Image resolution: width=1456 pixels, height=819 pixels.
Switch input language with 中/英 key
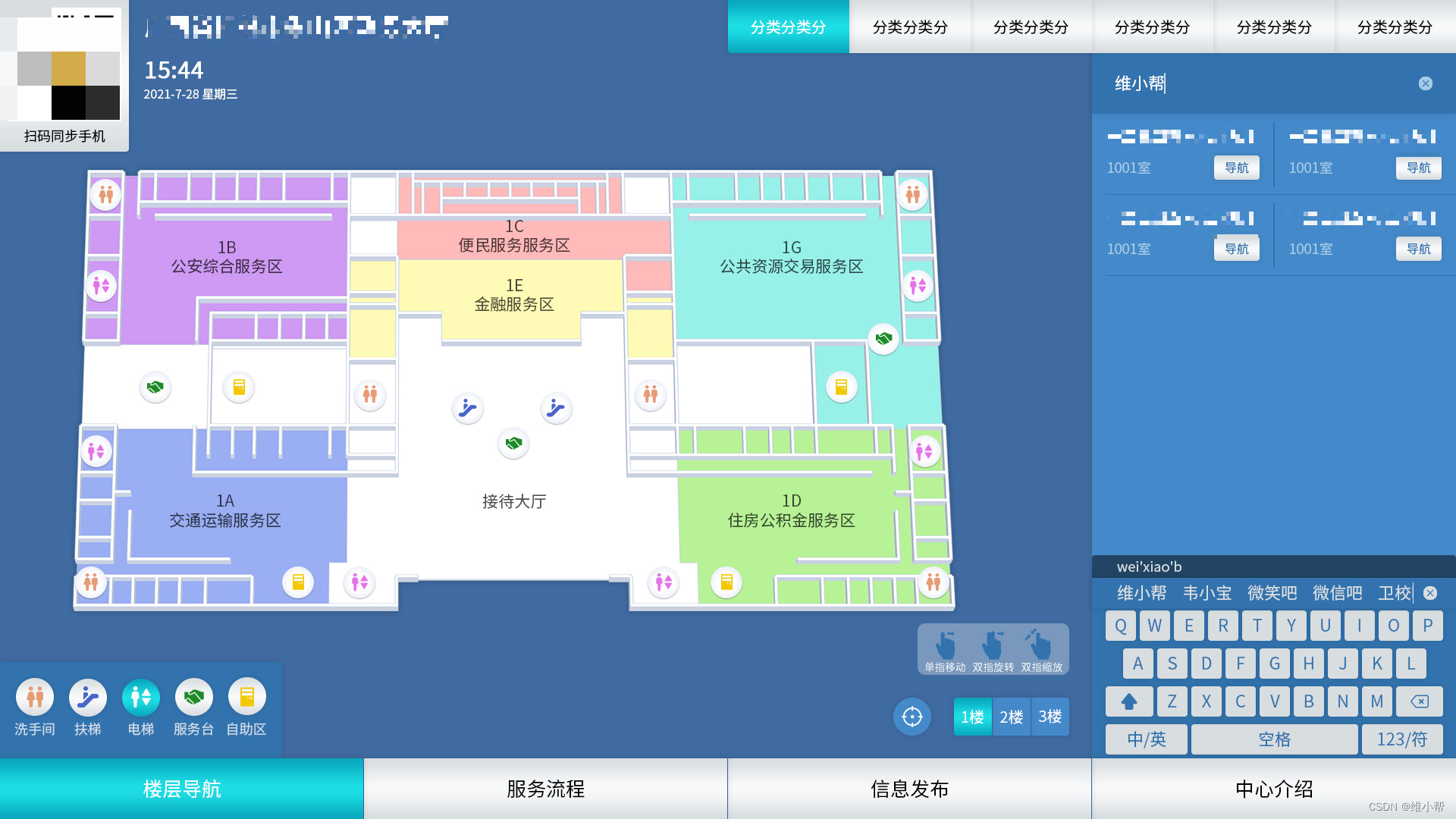pyautogui.click(x=1147, y=739)
